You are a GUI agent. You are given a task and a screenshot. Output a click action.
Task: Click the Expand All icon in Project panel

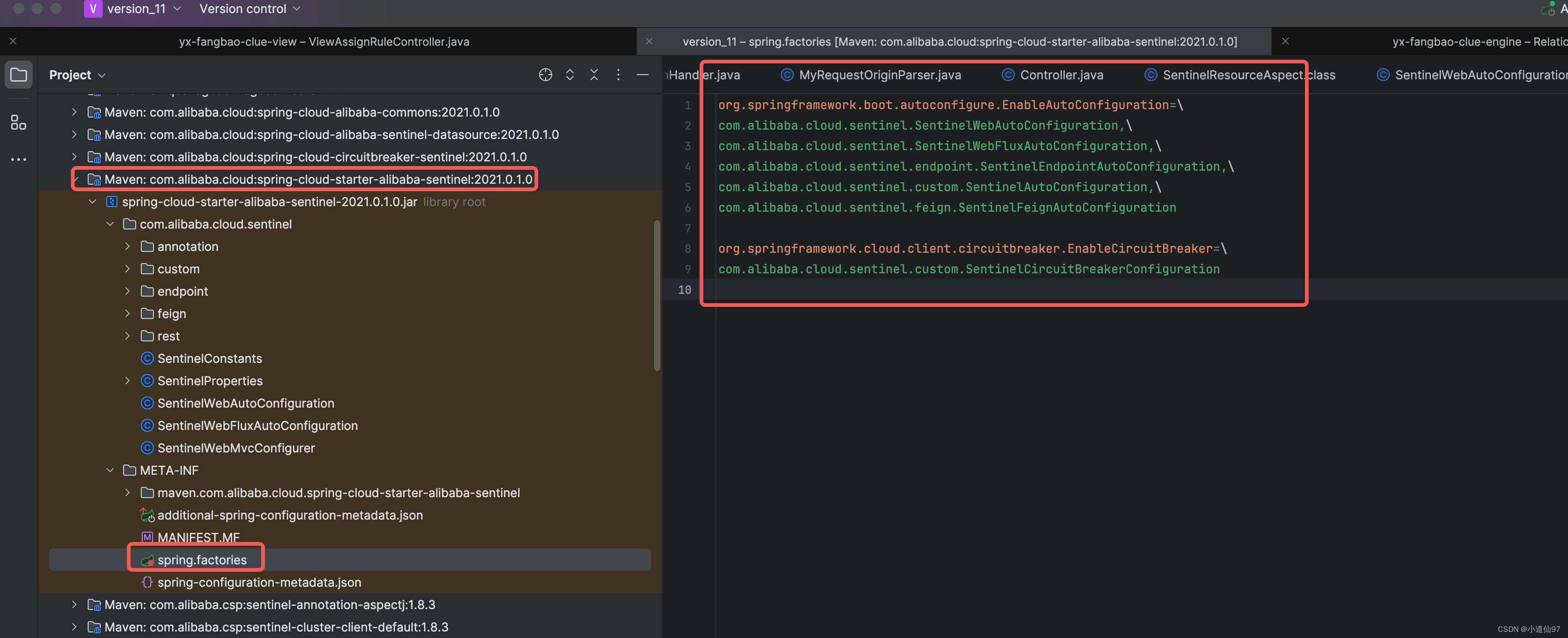click(x=570, y=74)
